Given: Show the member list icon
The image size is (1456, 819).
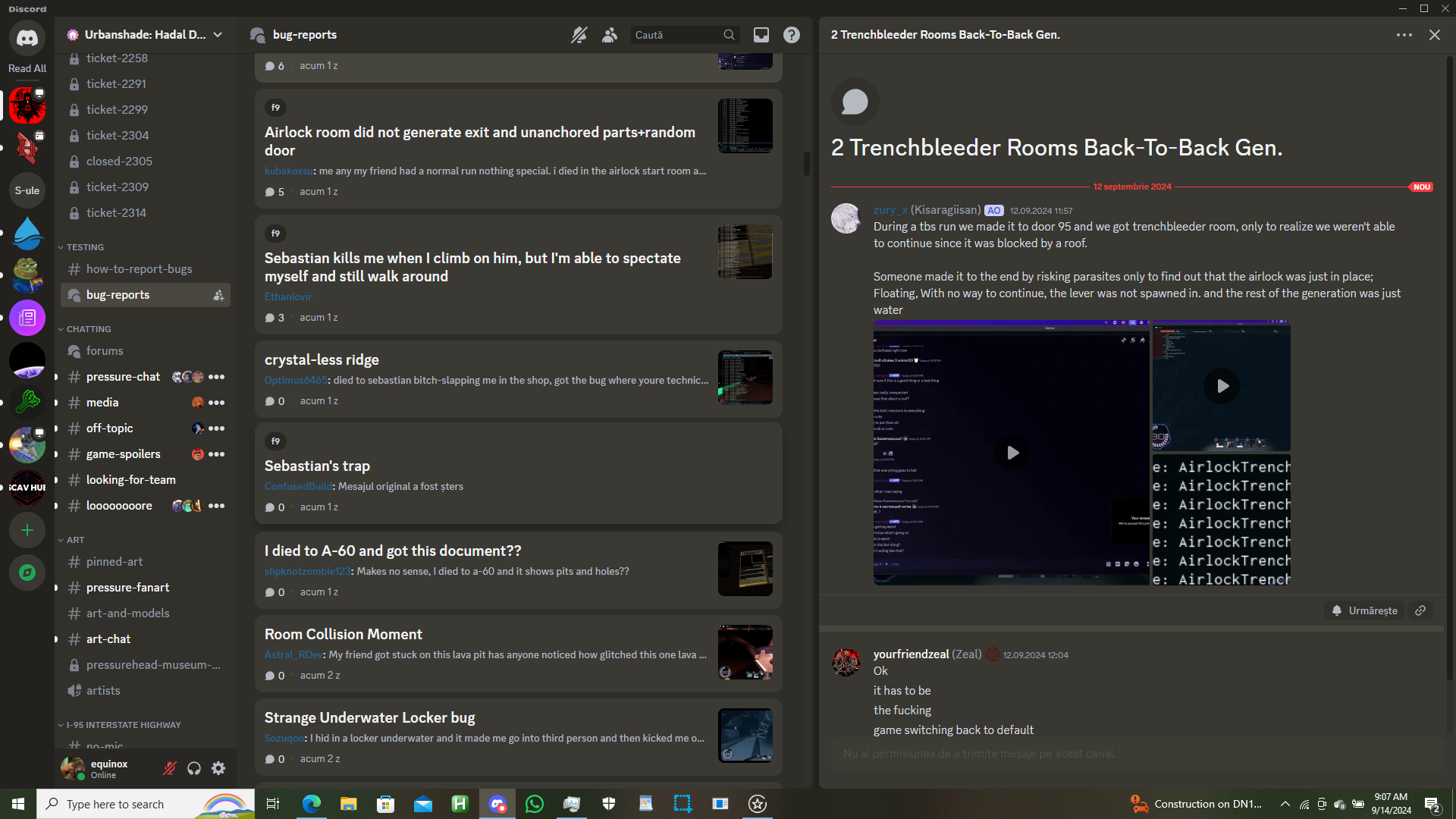Looking at the screenshot, I should click(x=609, y=35).
